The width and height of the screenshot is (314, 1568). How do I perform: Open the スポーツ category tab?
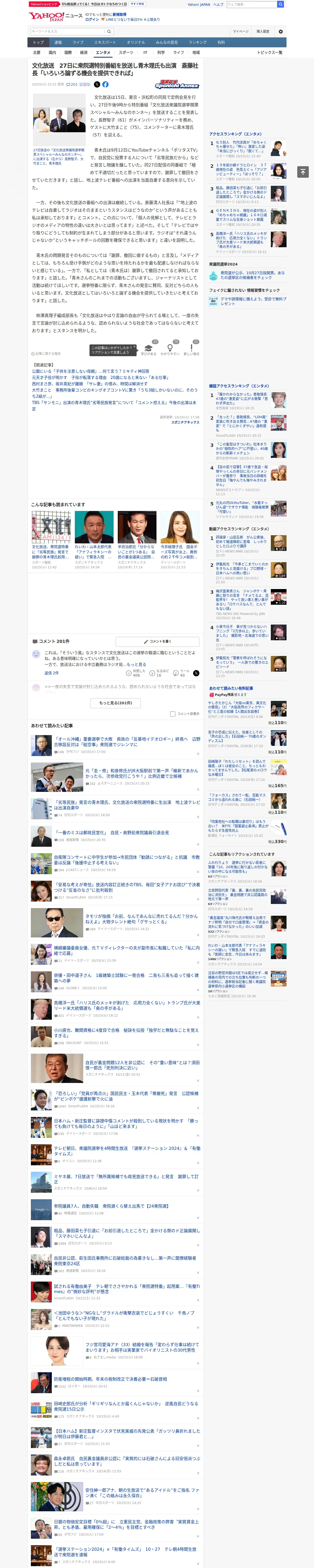pos(126,53)
